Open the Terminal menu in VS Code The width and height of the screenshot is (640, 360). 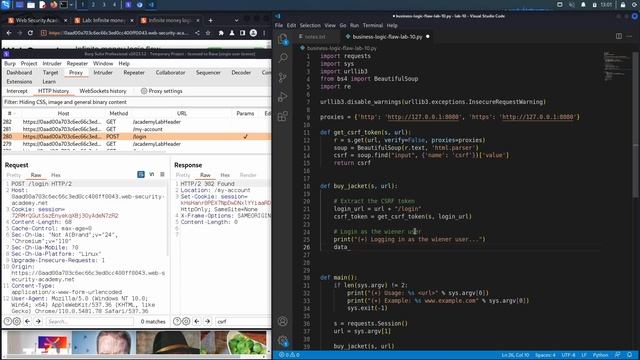(373, 25)
